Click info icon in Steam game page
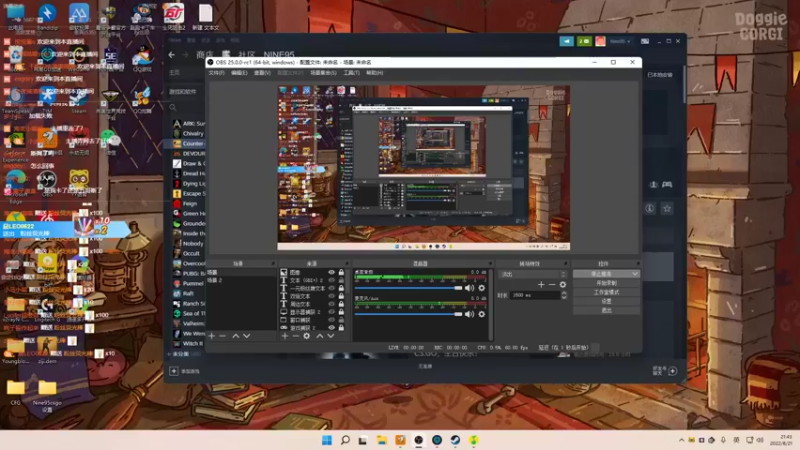Viewport: 800px width, 450px height. click(x=649, y=208)
